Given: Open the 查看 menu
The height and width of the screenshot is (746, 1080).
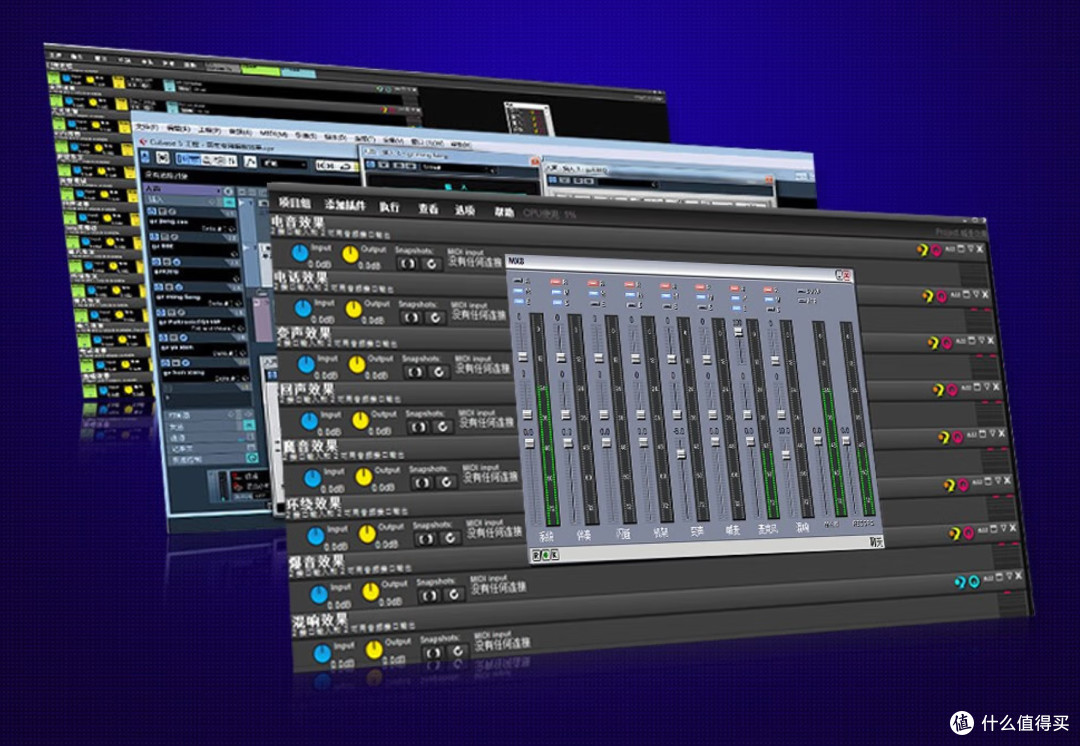Looking at the screenshot, I should 428,209.
